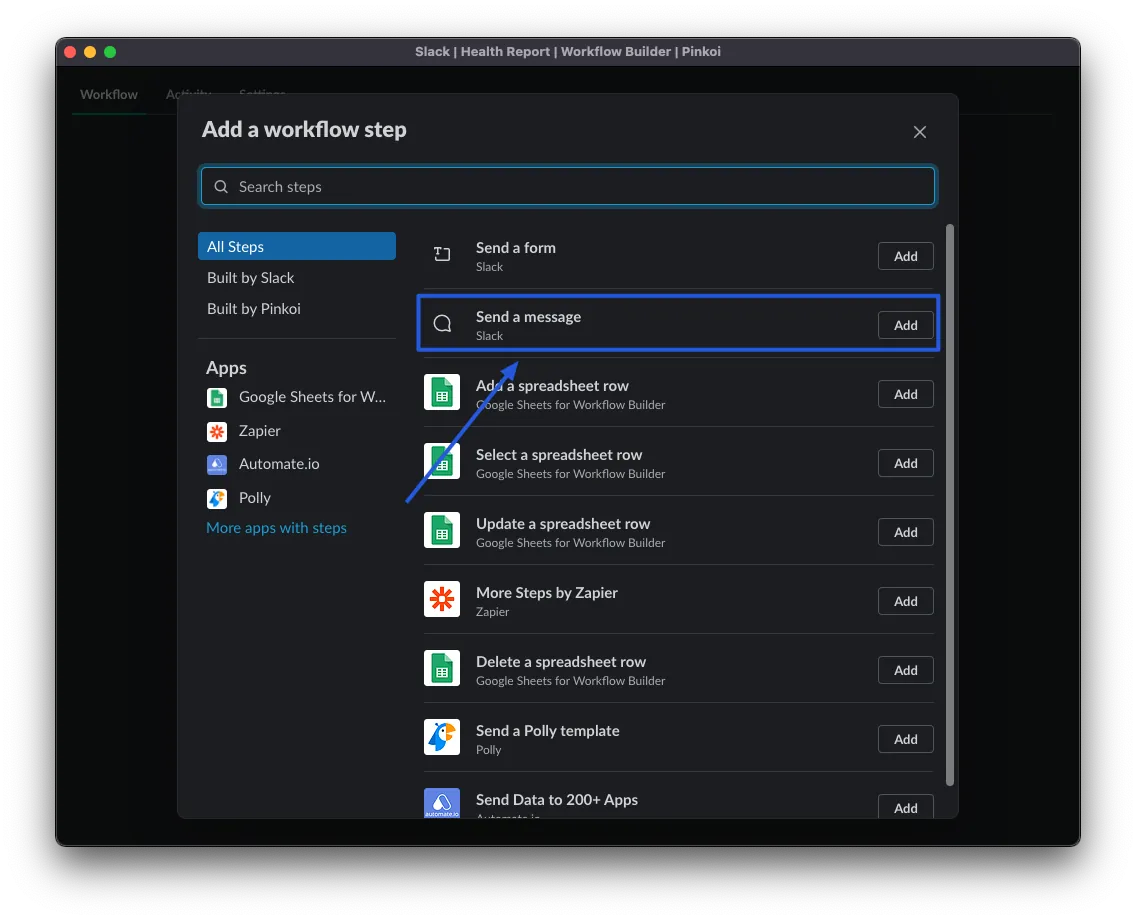Click the Send a message speech bubble icon
This screenshot has height=920, width=1136.
(442, 324)
